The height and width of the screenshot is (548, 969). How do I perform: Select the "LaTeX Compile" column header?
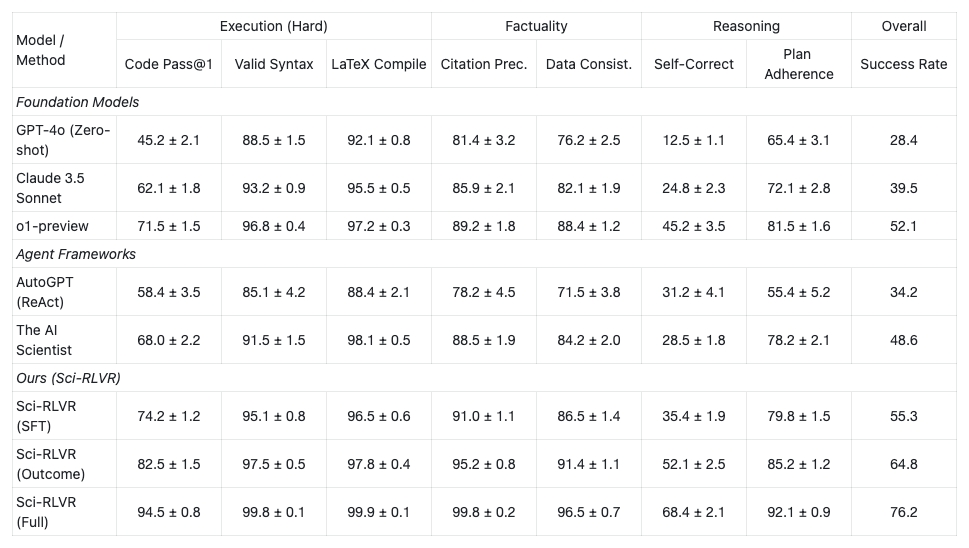pos(379,64)
